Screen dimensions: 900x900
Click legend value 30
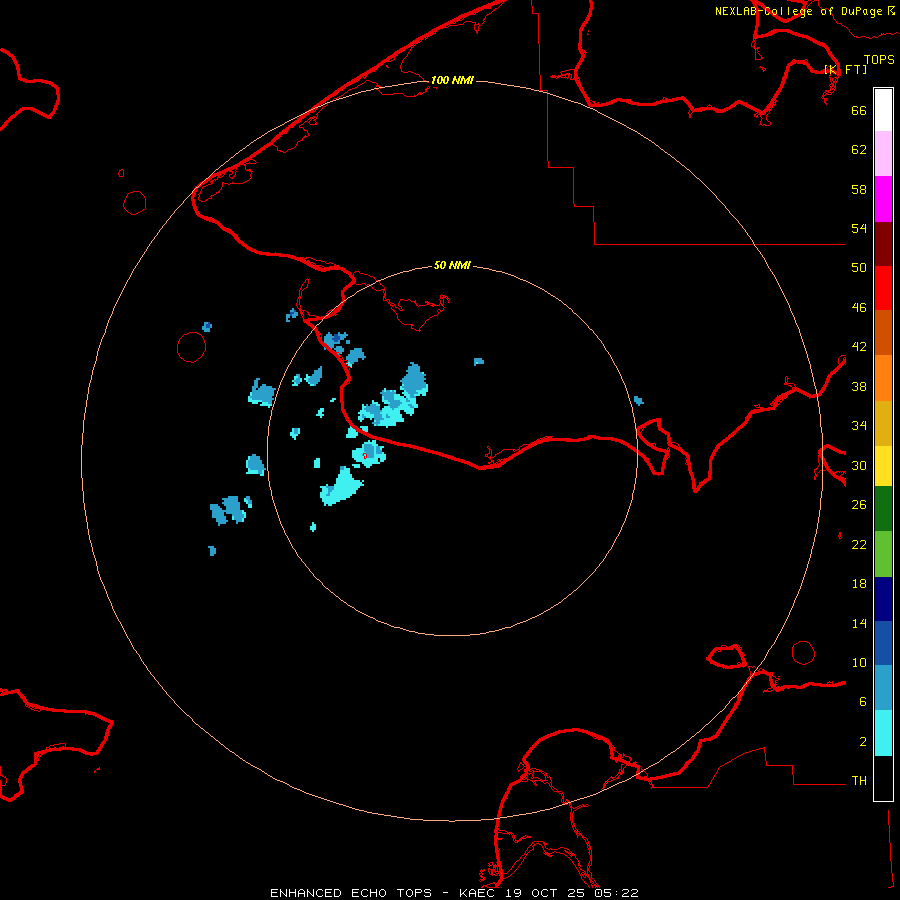tap(859, 465)
